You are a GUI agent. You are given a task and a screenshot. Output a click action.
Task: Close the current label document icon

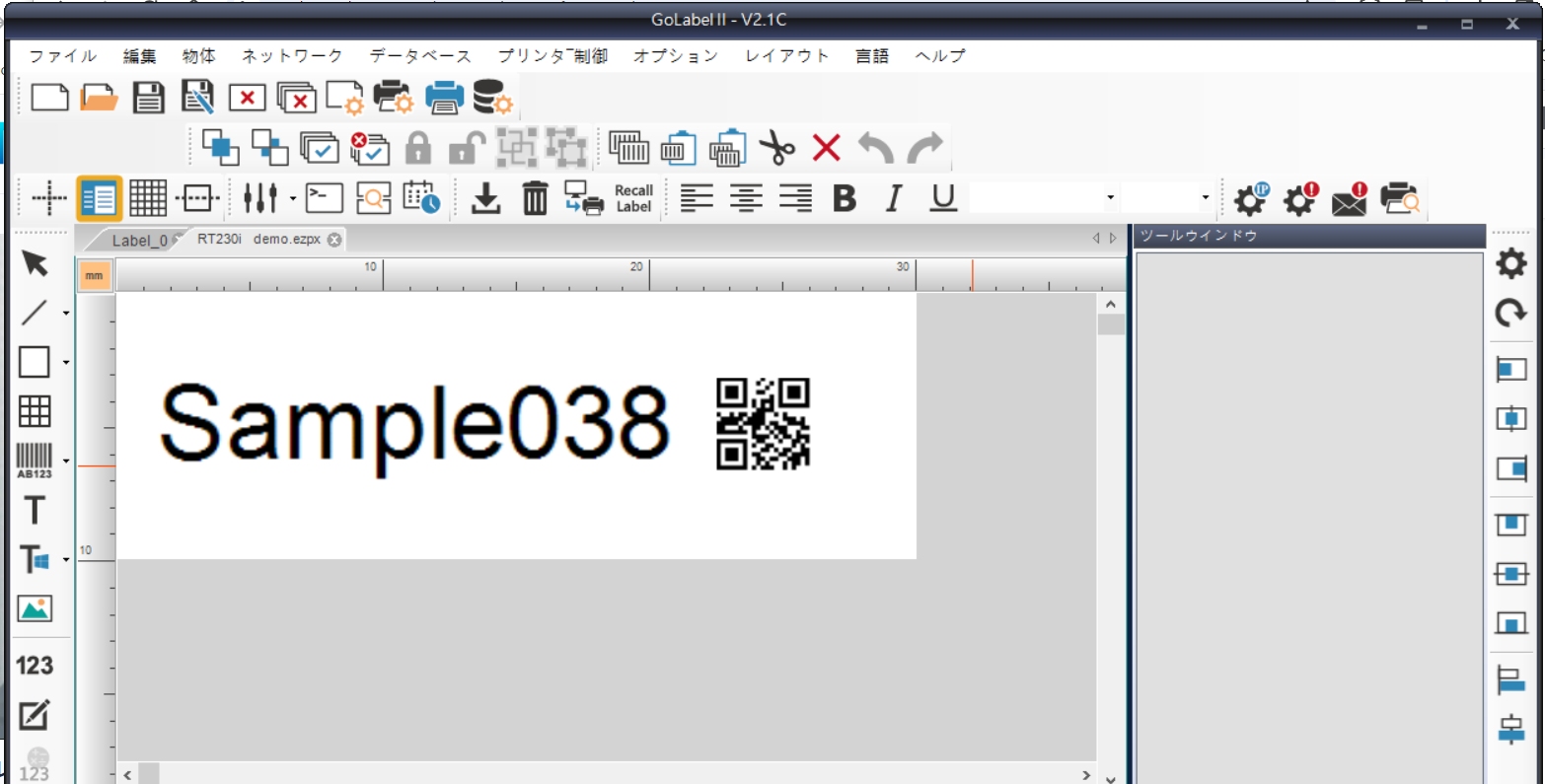[x=247, y=98]
